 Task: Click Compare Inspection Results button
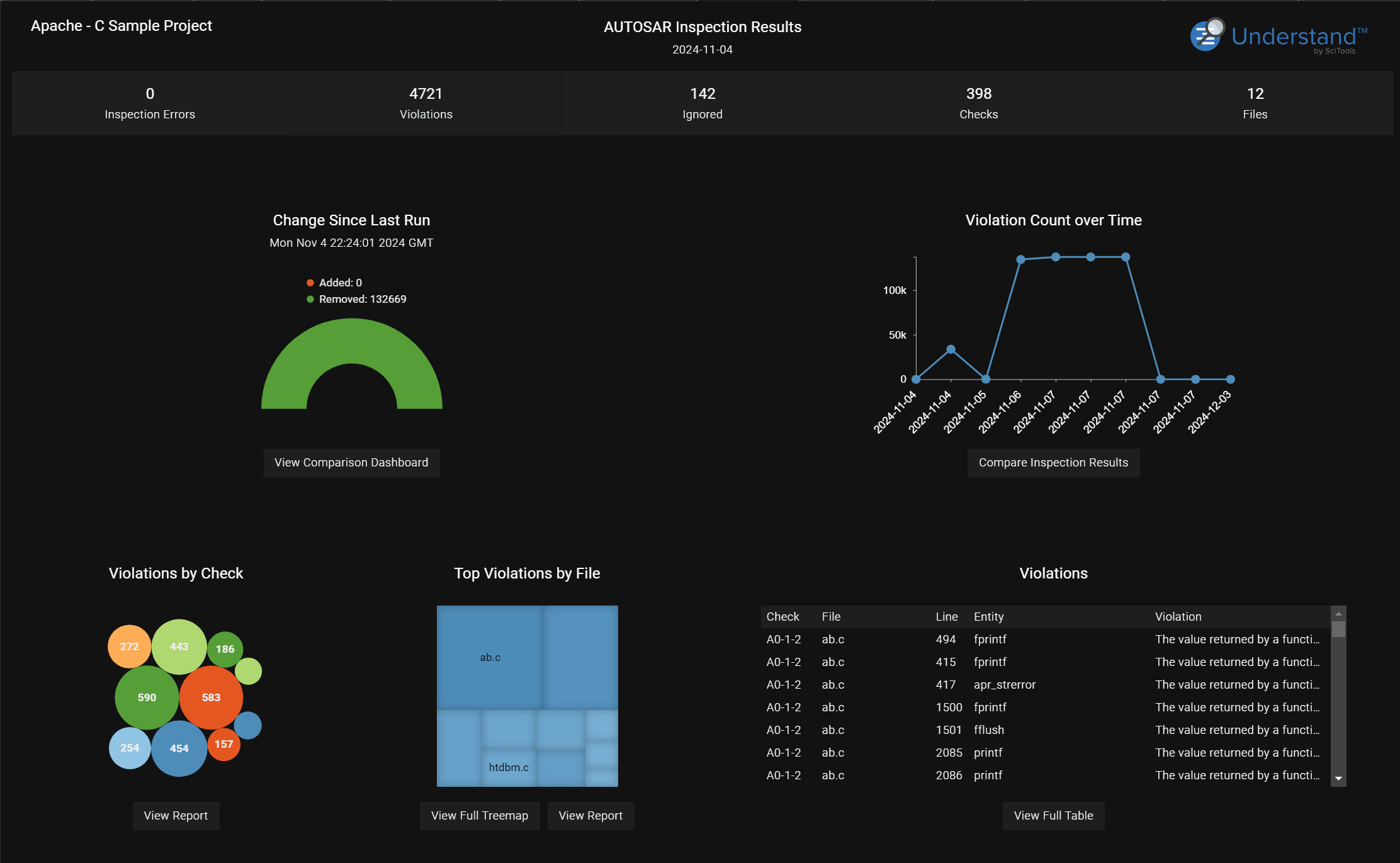click(1053, 463)
